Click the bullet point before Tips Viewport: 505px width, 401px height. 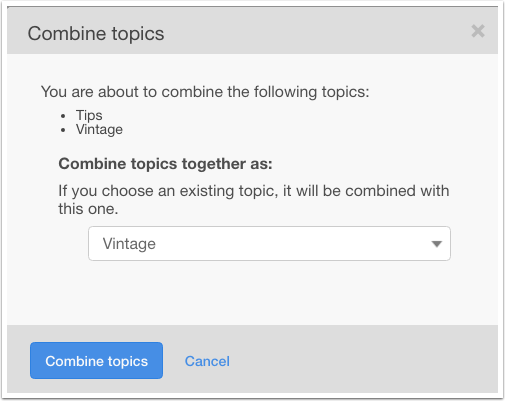63,116
